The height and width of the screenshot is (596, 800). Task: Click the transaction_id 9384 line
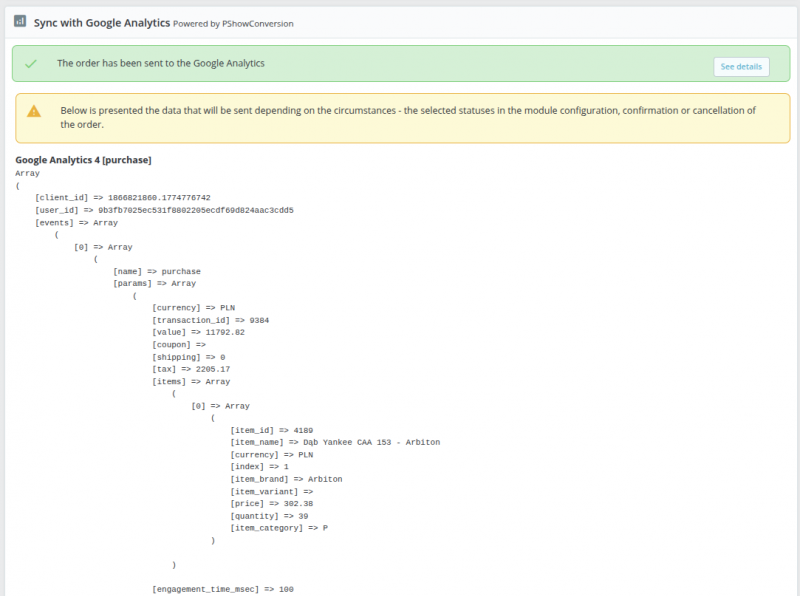pyautogui.click(x=210, y=320)
